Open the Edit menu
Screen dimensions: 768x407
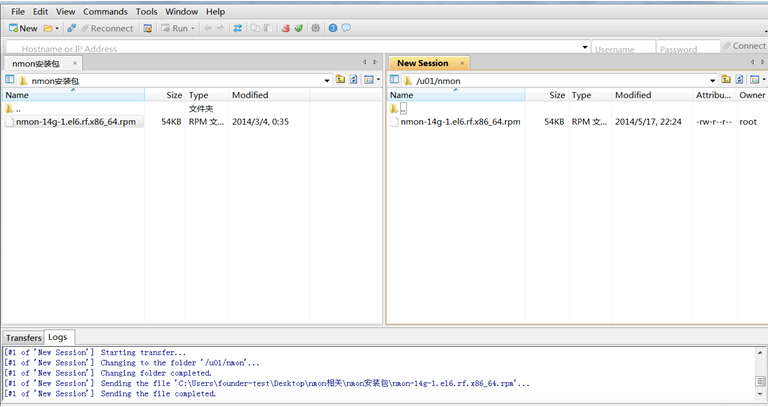(41, 12)
